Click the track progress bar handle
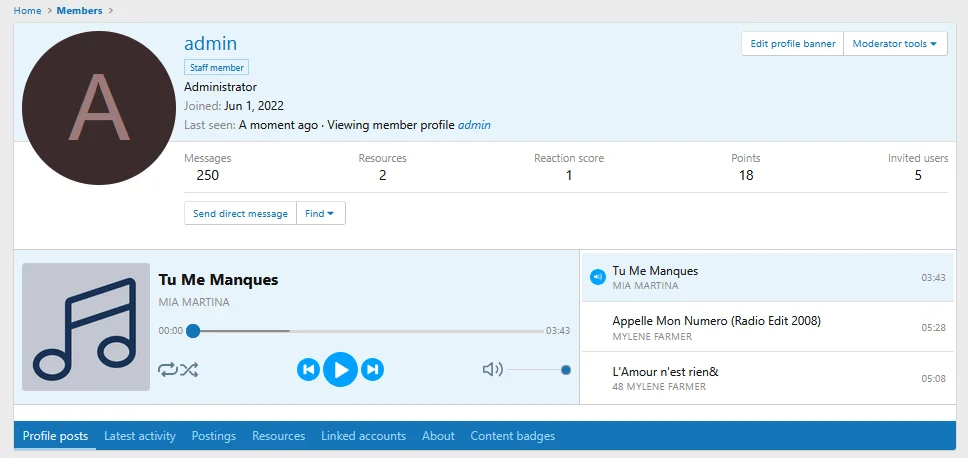Screen dimensions: 968x458 click(193, 331)
